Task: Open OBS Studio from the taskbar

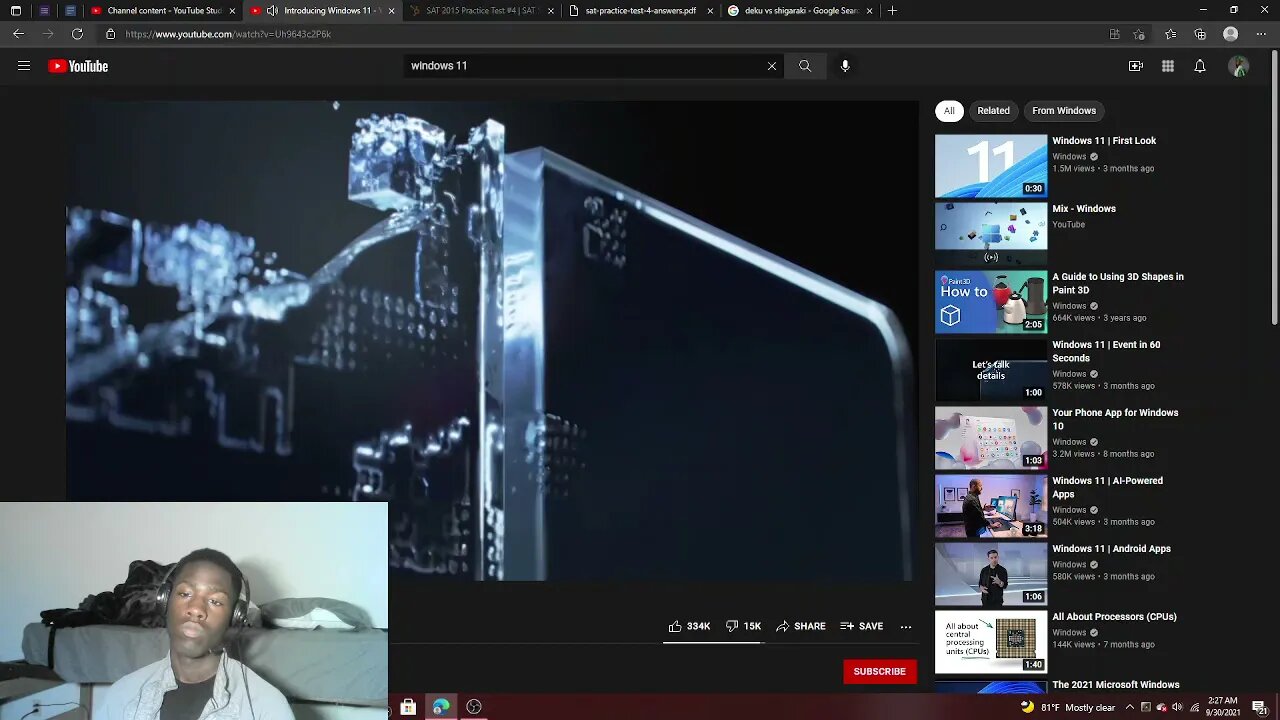Action: pyautogui.click(x=474, y=707)
